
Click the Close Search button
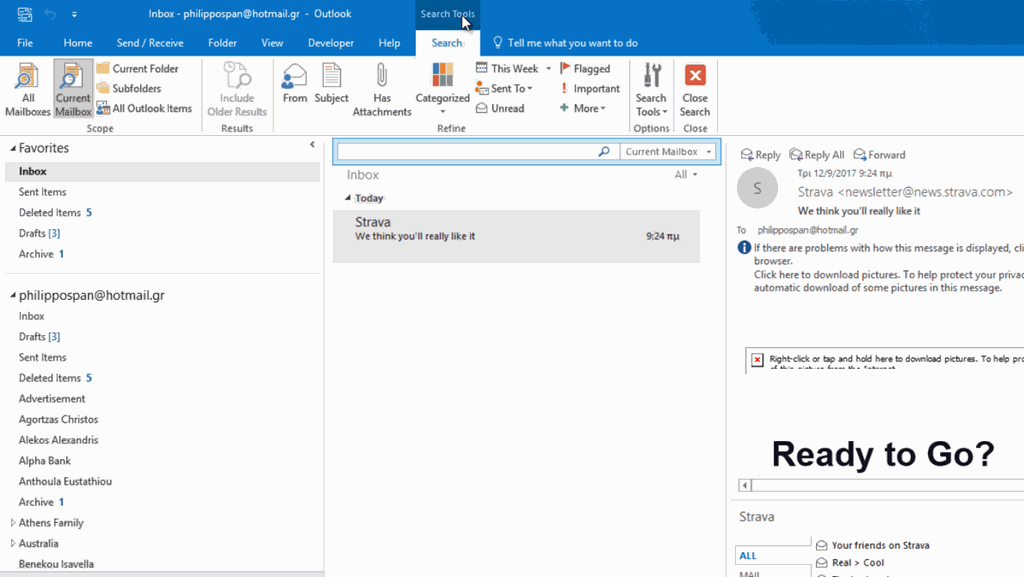pyautogui.click(x=695, y=89)
